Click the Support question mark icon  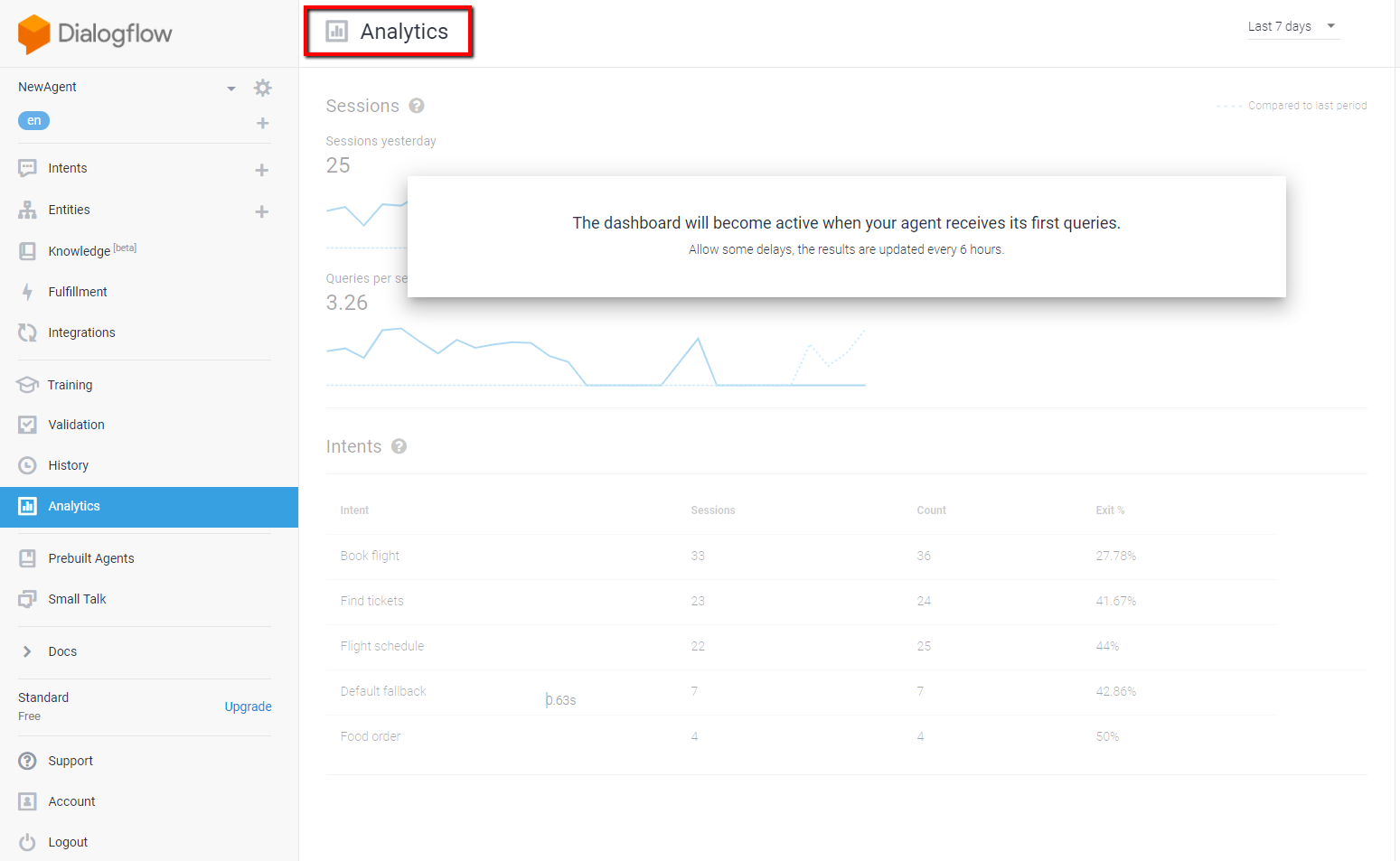coord(28,761)
